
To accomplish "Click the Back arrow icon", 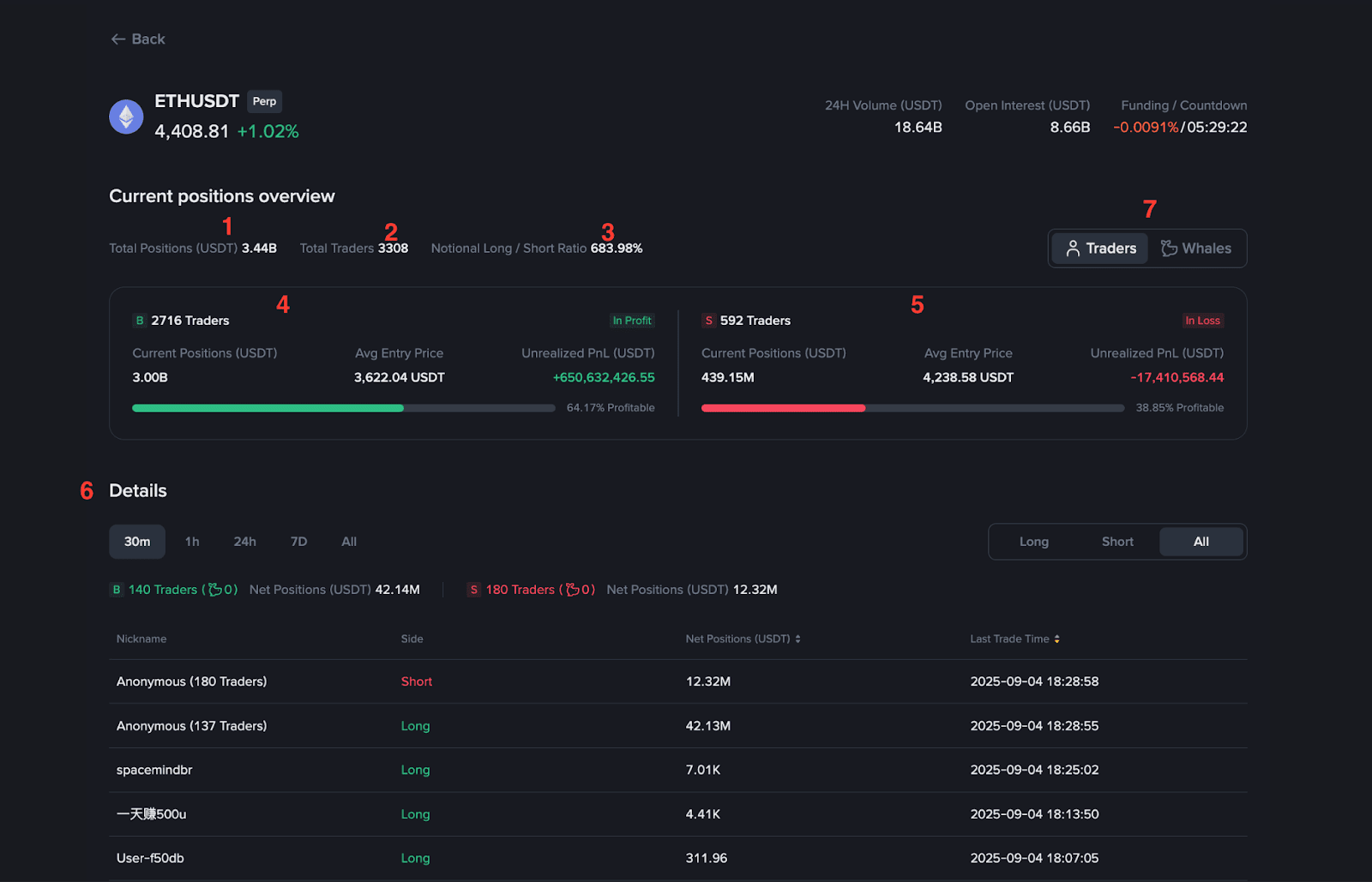I will (x=117, y=39).
